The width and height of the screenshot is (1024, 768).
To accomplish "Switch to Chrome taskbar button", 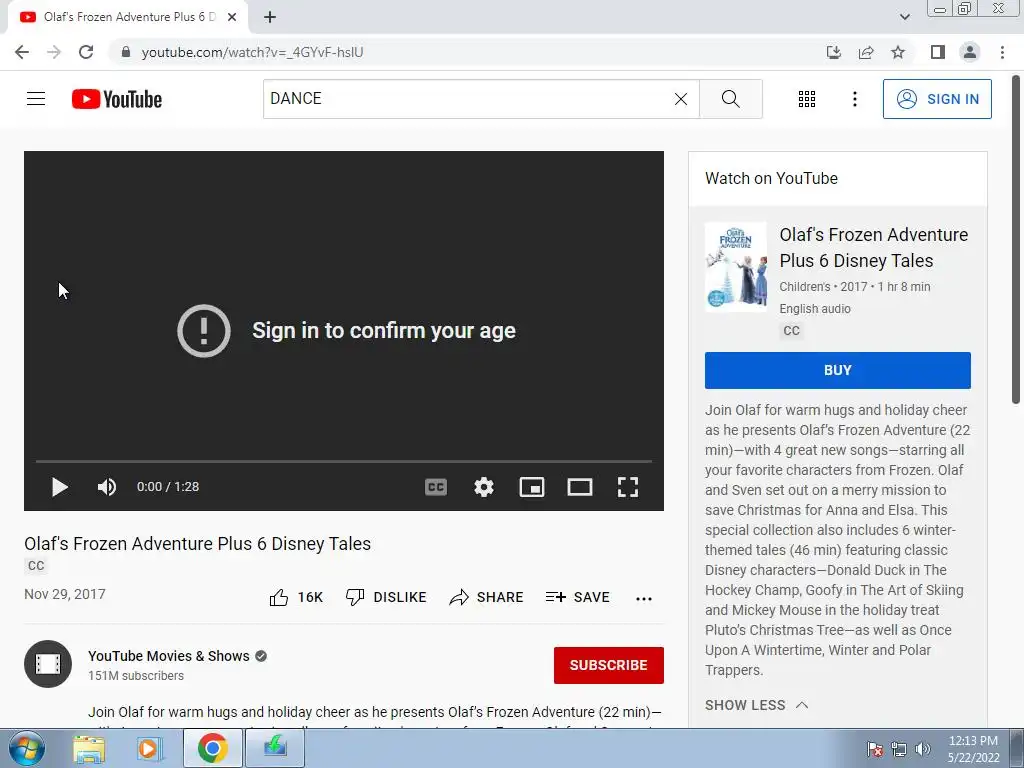I will [212, 748].
